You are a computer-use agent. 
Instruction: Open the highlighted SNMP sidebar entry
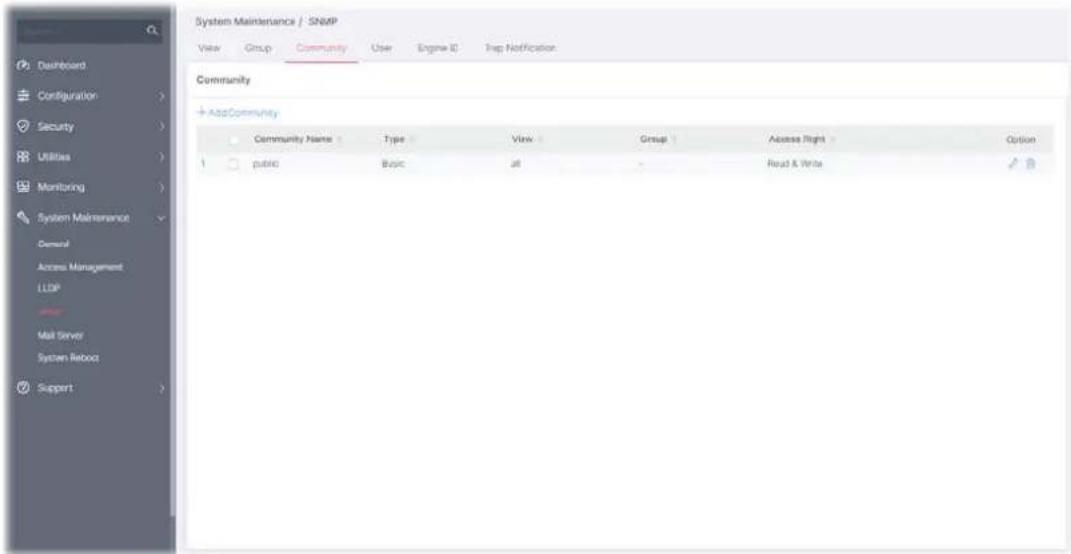coord(51,312)
